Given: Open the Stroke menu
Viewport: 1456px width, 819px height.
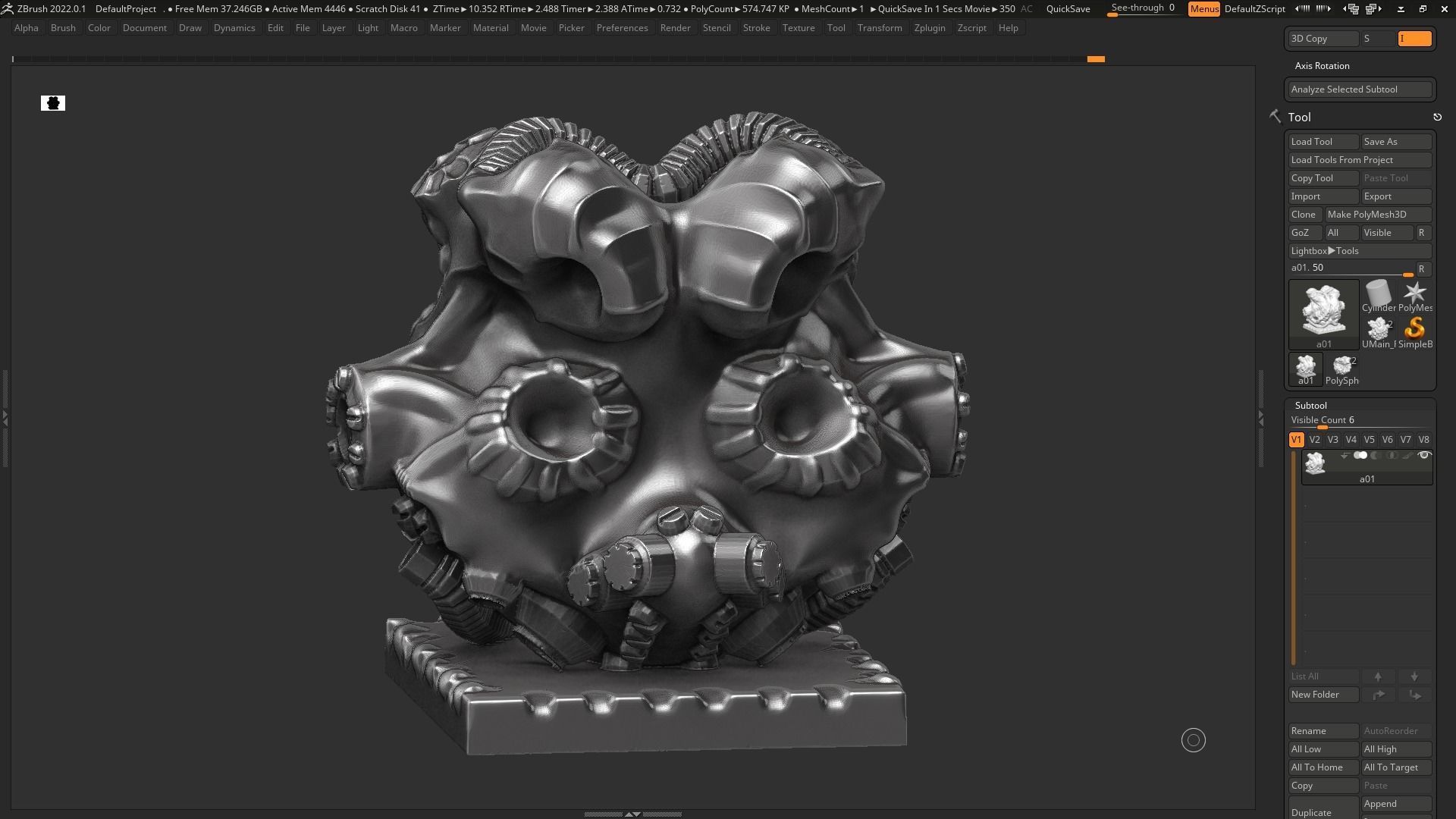Looking at the screenshot, I should pos(756,28).
